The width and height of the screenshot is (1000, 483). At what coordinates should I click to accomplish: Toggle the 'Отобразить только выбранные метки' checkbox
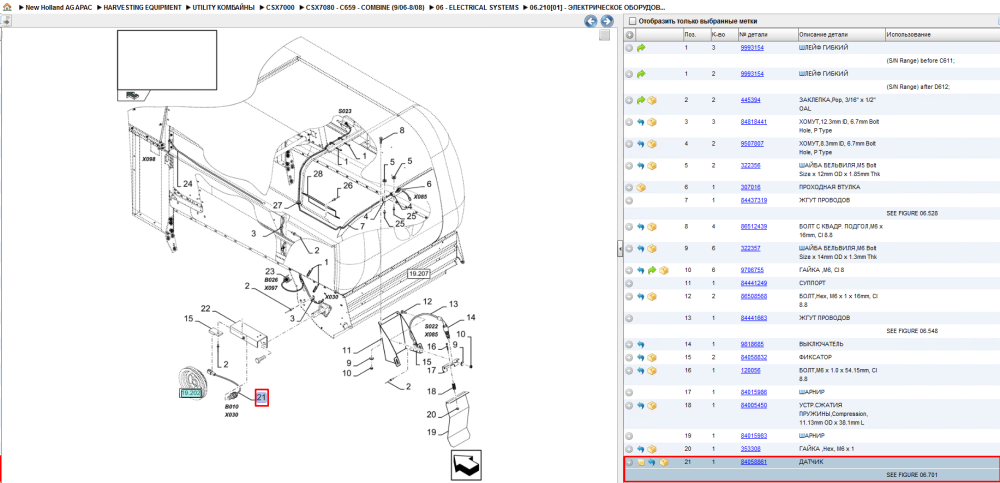[x=633, y=21]
